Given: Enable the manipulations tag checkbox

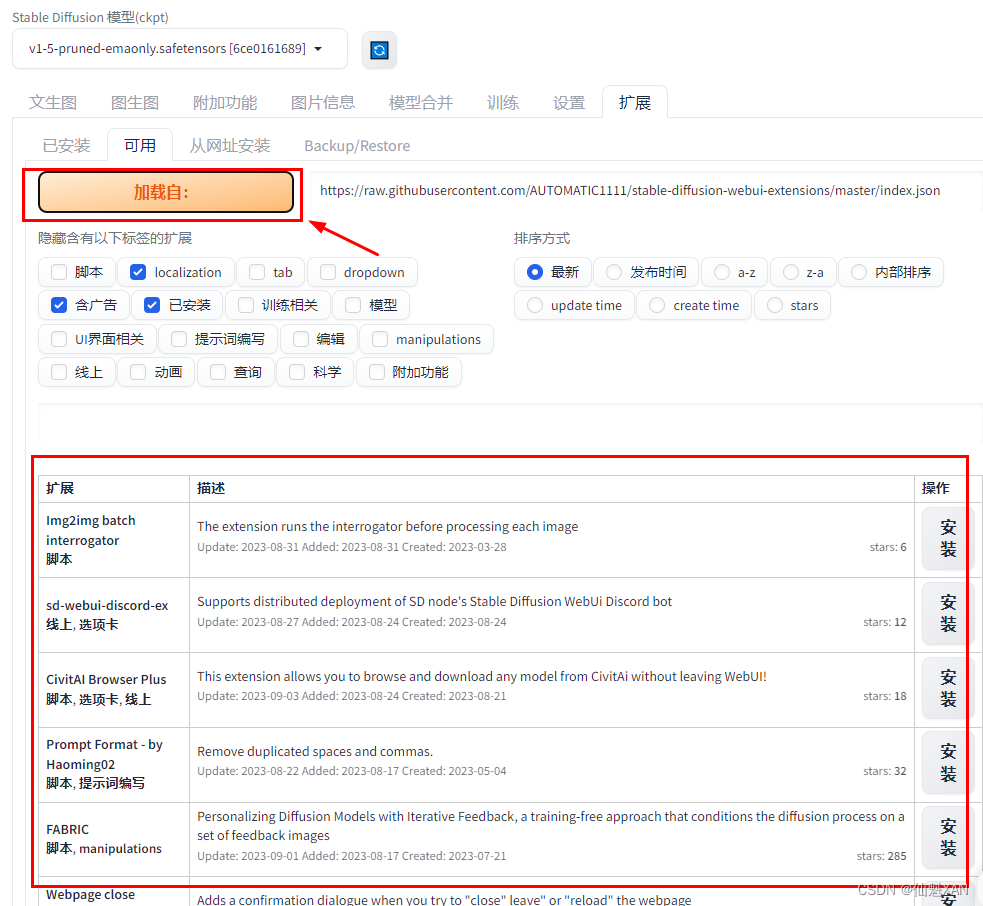Looking at the screenshot, I should click(x=378, y=338).
